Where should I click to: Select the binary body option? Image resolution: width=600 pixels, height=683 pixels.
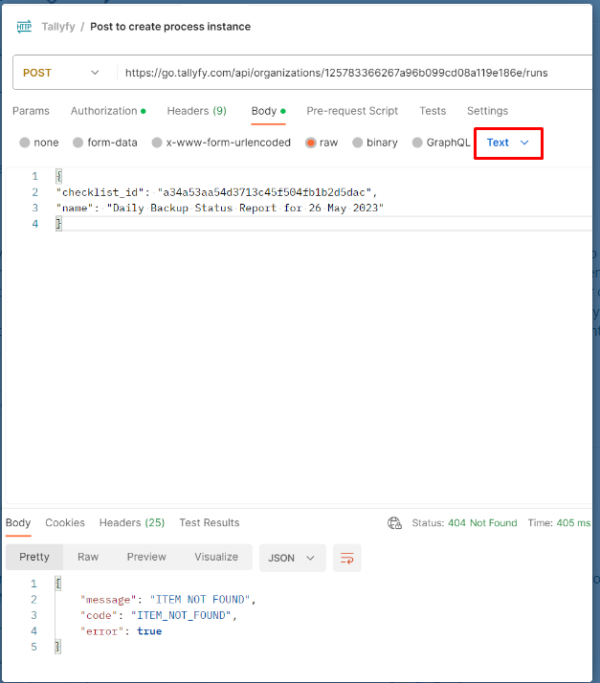tap(375, 142)
